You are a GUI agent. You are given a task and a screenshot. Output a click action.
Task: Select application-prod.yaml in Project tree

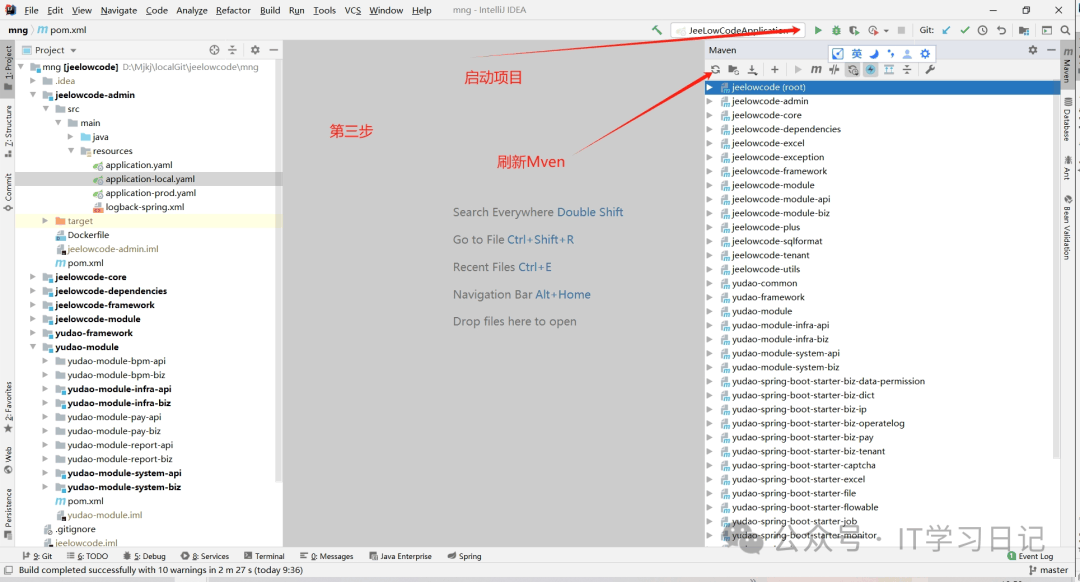pos(150,193)
